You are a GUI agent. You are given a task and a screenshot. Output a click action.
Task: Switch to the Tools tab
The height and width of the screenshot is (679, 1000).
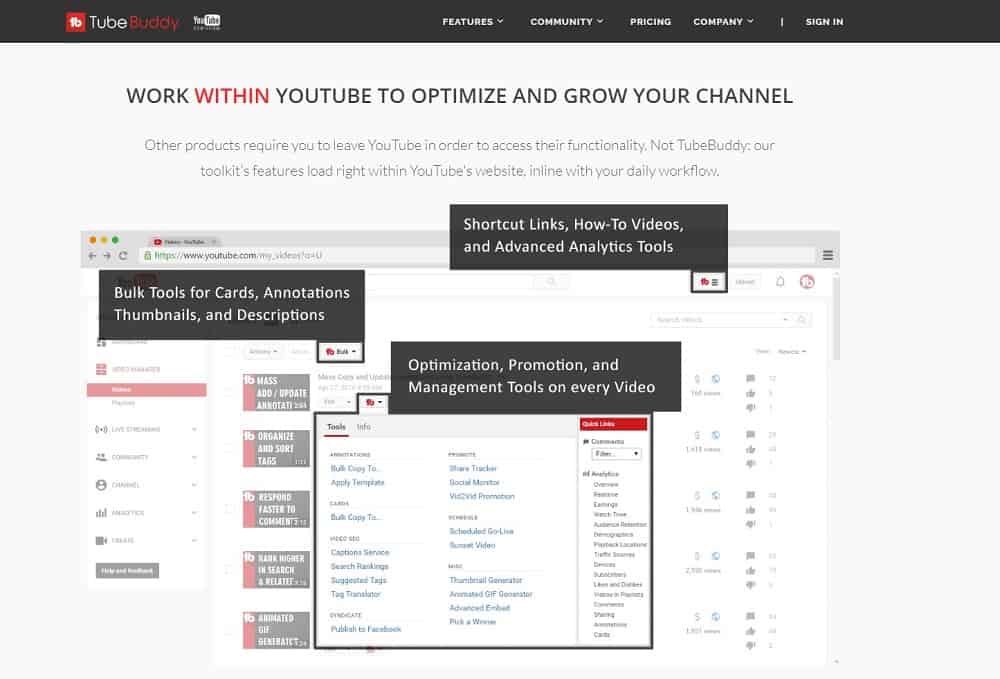click(336, 427)
